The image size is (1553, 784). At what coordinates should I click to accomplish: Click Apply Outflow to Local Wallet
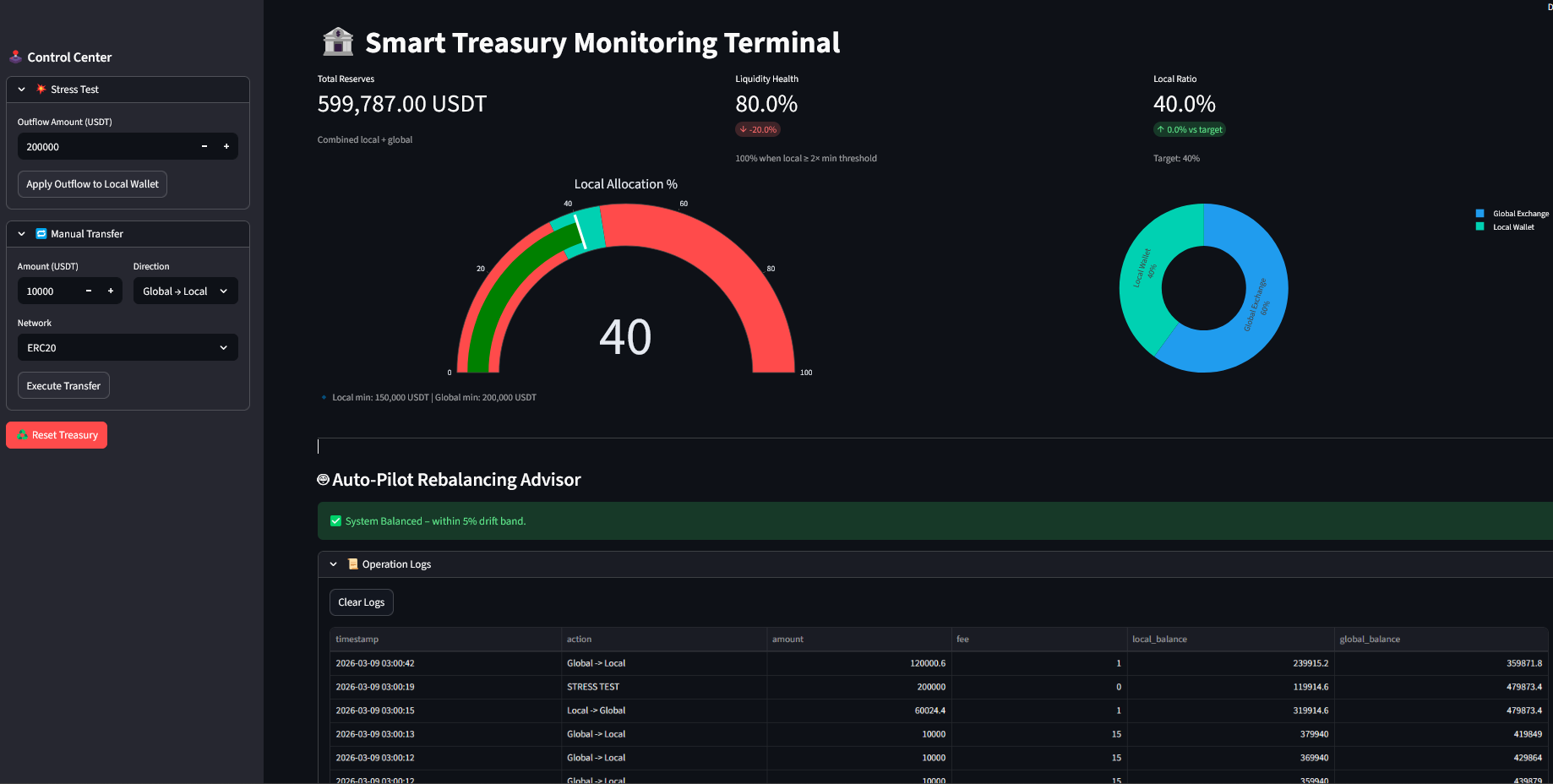(92, 184)
